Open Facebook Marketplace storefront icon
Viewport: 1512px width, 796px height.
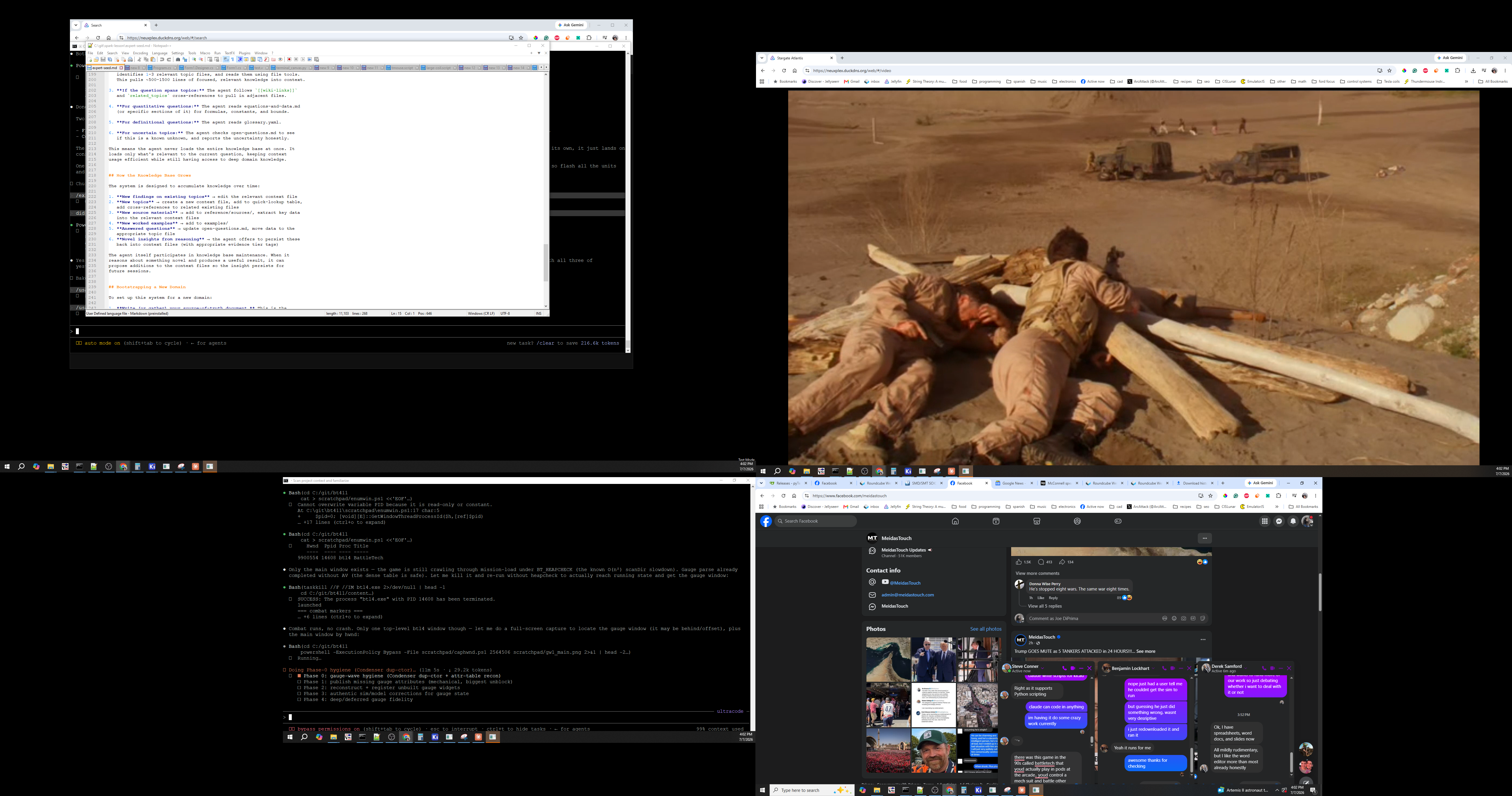point(1037,521)
